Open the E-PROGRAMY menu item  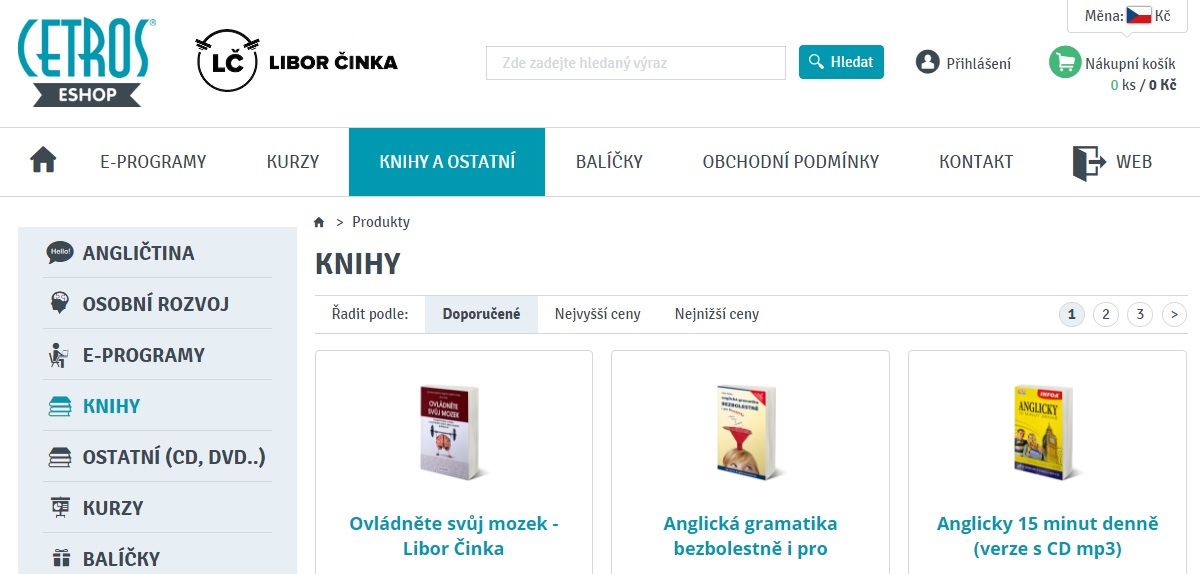153,161
